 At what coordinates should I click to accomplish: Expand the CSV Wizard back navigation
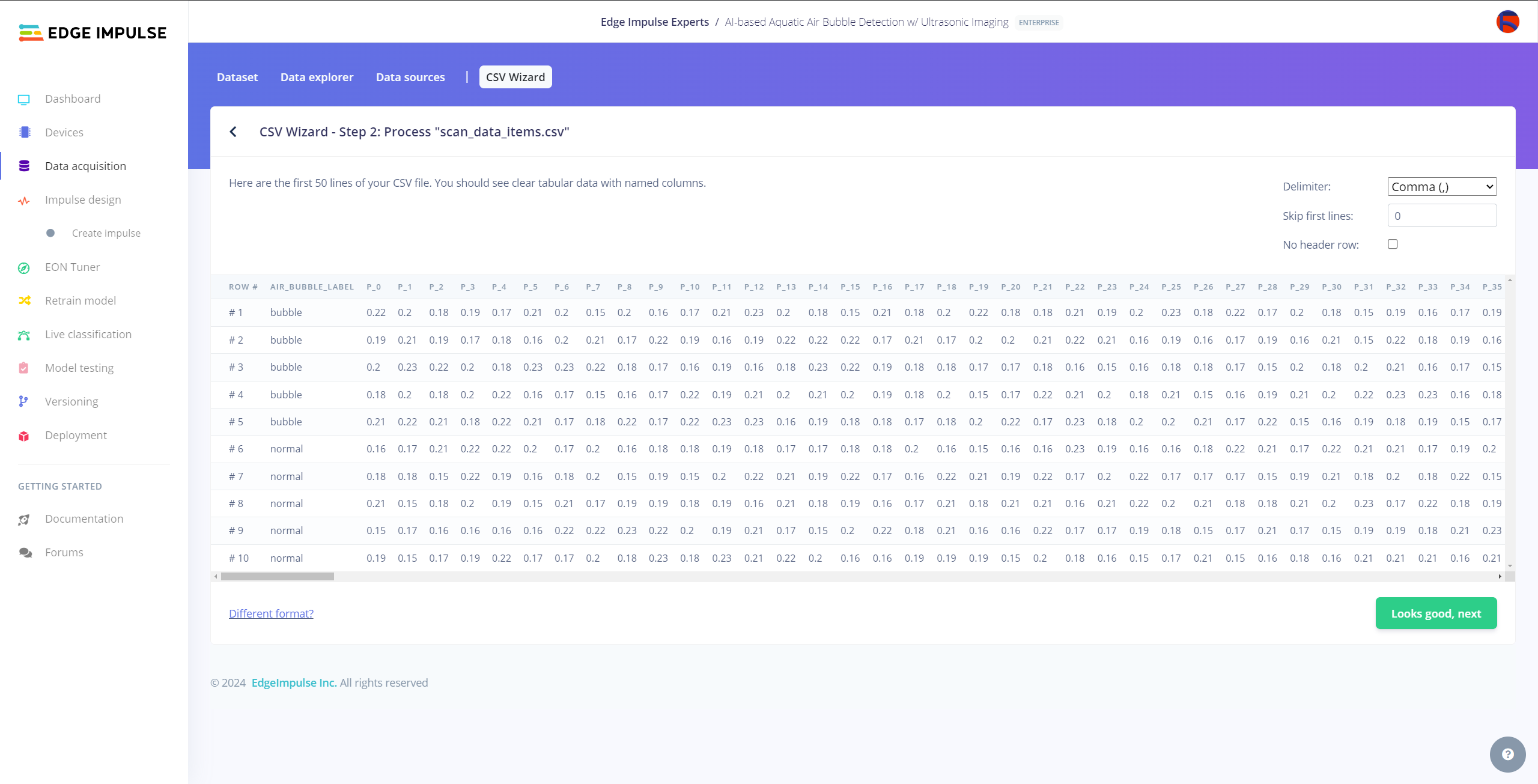(233, 131)
